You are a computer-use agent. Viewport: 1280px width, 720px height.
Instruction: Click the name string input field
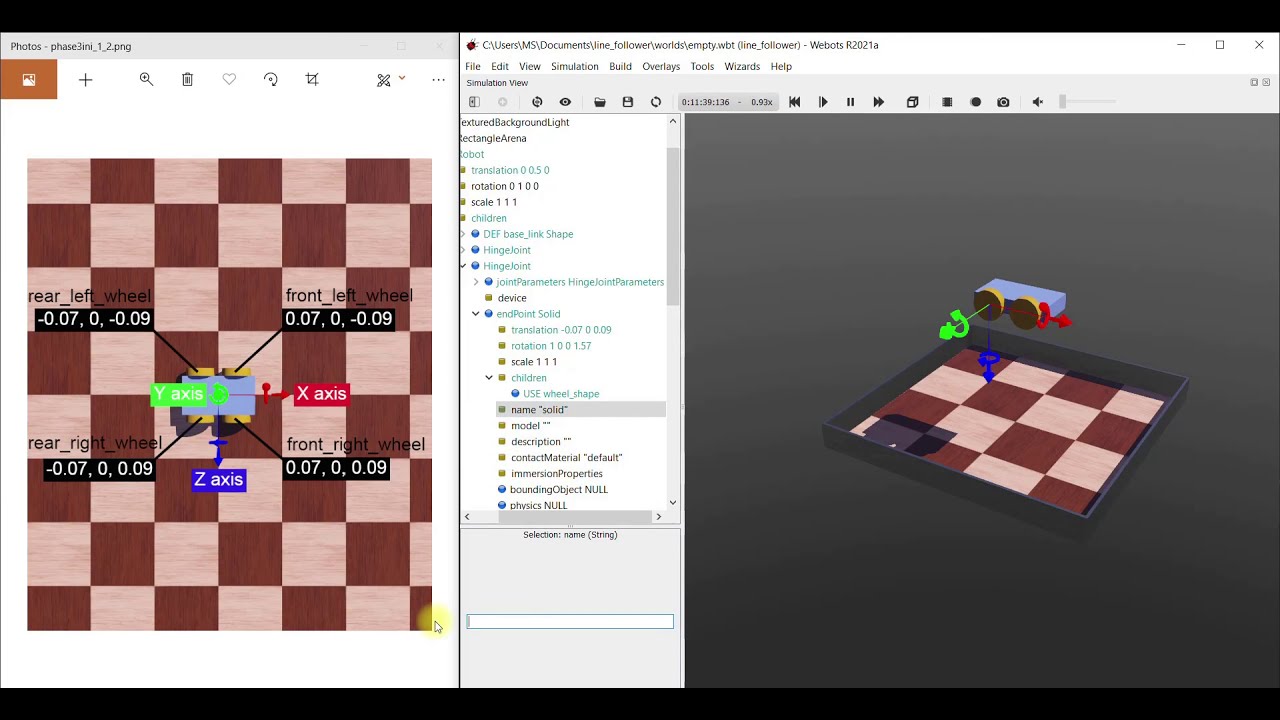coord(570,622)
